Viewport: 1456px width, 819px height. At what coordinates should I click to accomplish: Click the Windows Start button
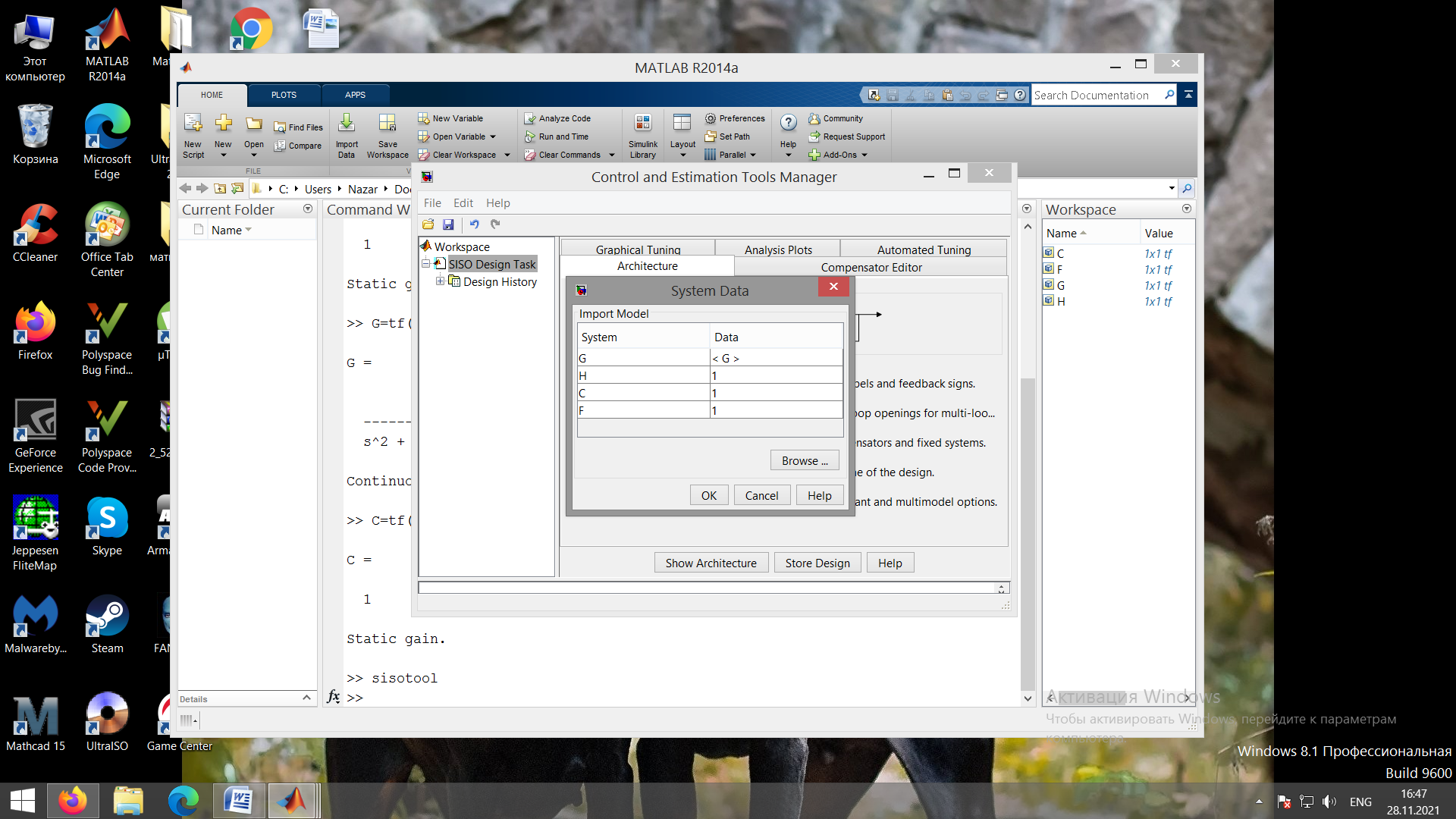23,801
